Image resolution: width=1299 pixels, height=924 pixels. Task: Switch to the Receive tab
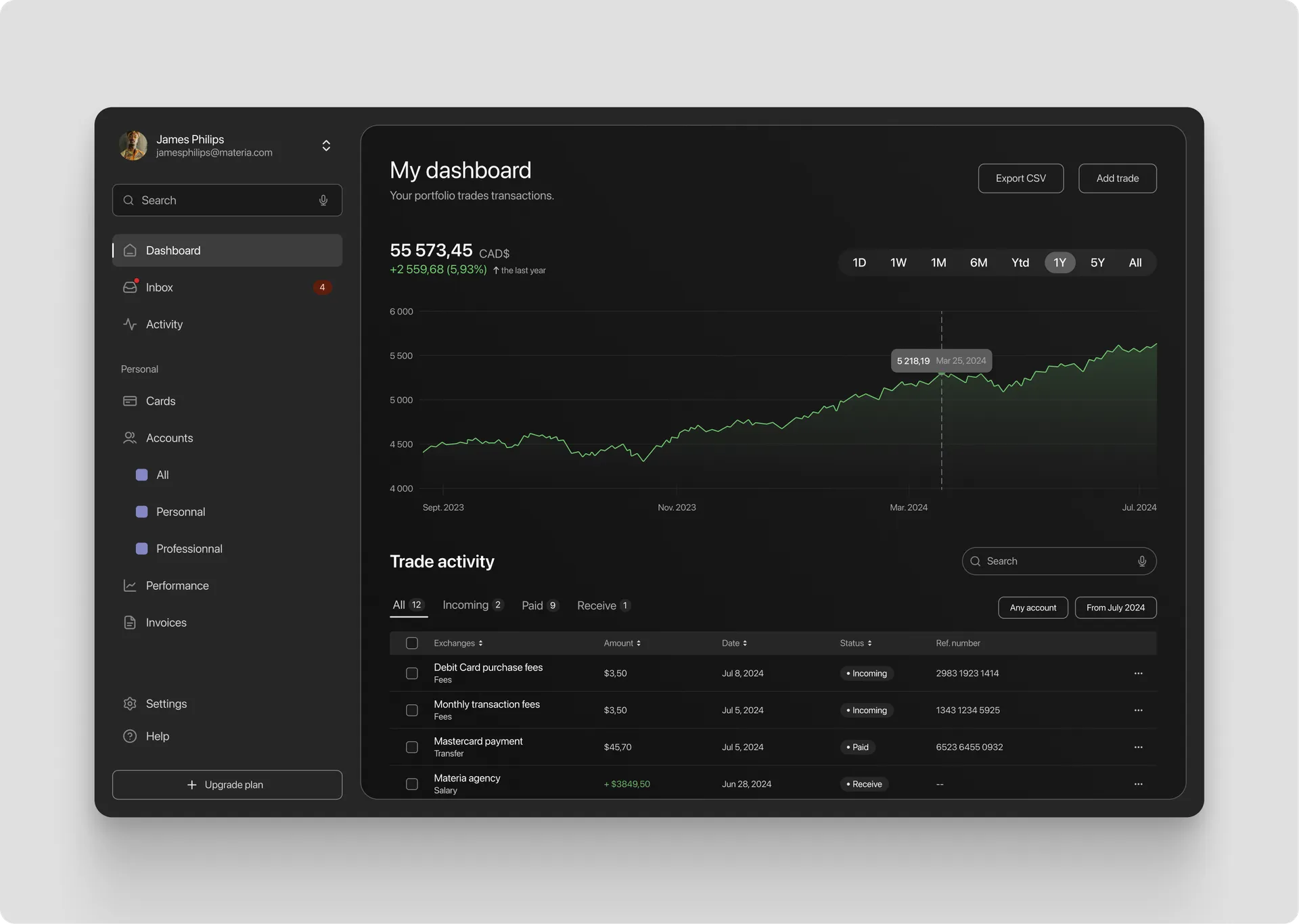[603, 605]
